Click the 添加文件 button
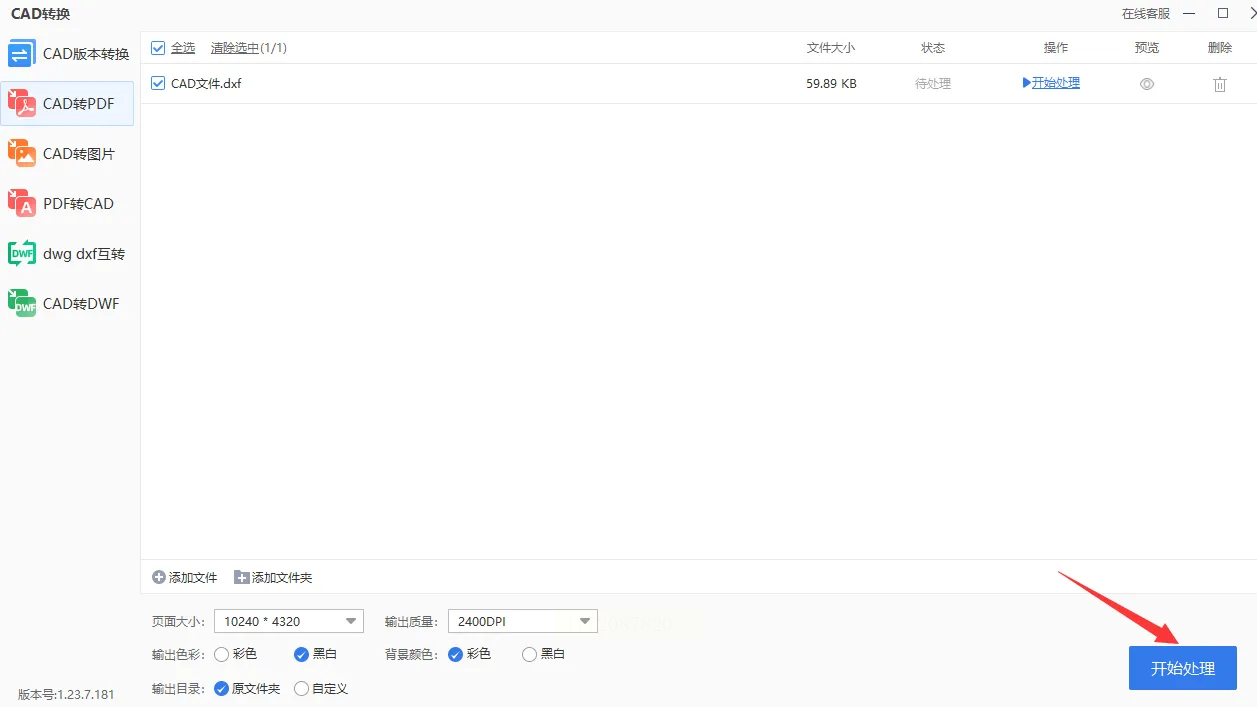 [x=185, y=578]
